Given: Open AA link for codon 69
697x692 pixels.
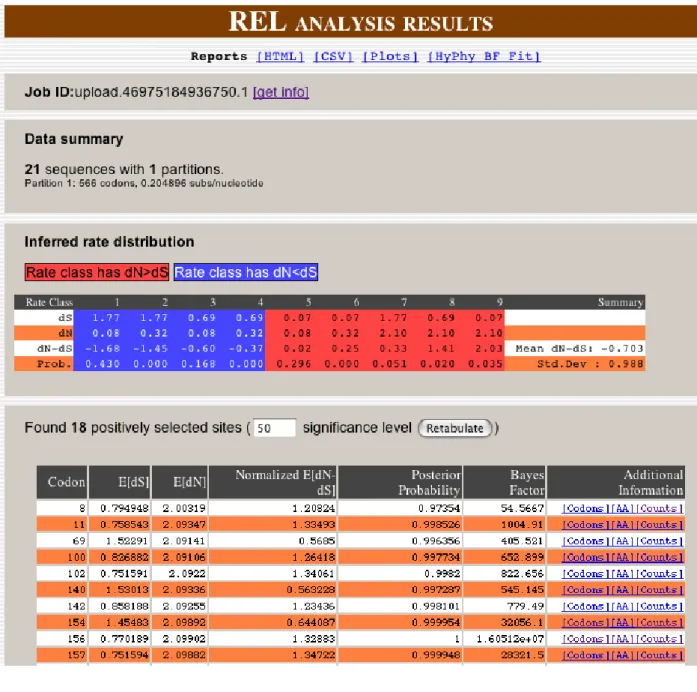Looking at the screenshot, I should [622, 541].
